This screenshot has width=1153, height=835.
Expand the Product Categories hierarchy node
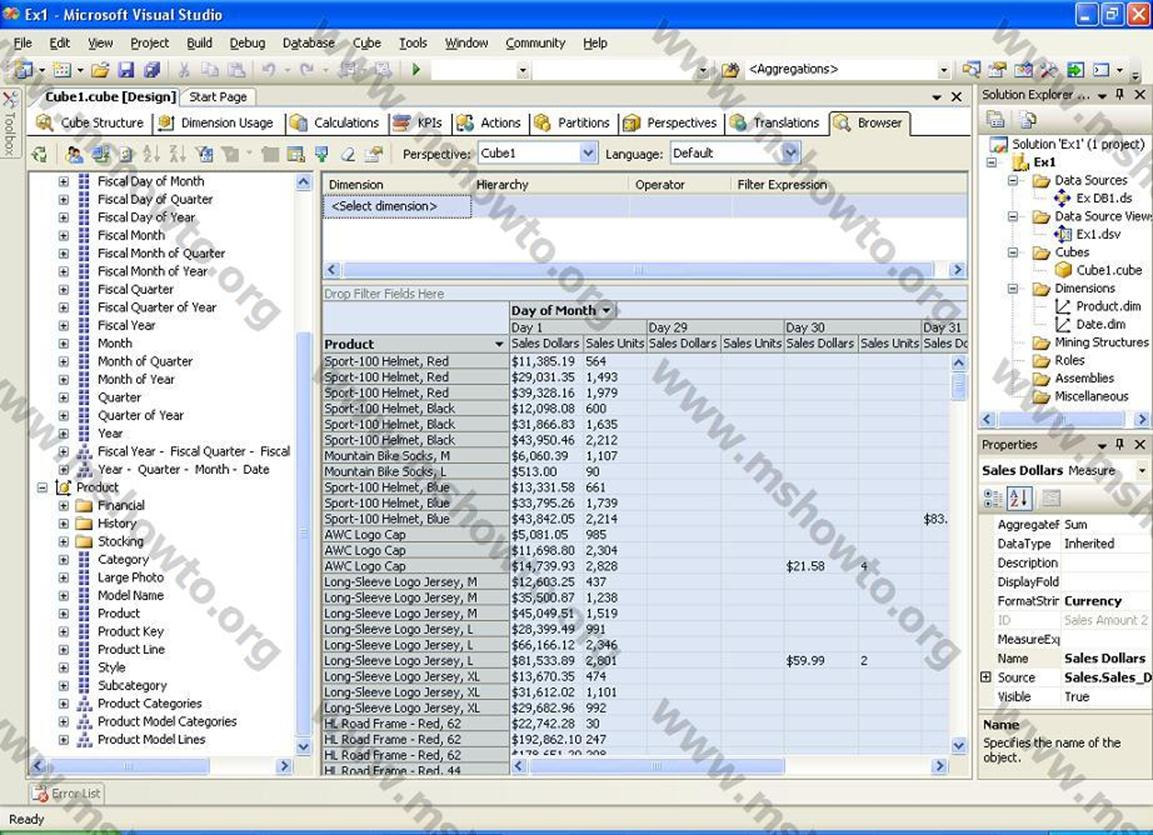point(64,704)
